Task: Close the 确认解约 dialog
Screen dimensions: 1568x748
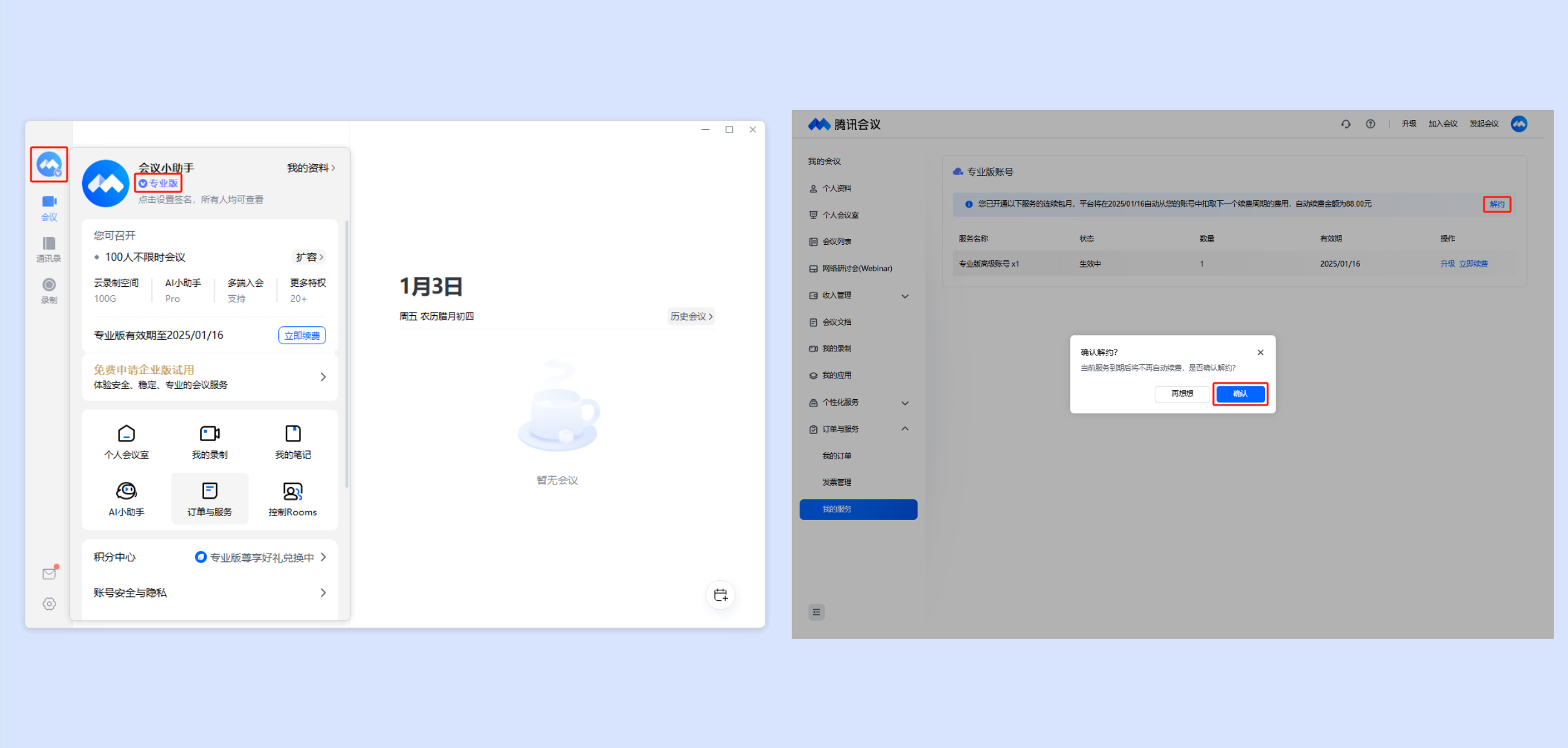Action: point(1261,353)
